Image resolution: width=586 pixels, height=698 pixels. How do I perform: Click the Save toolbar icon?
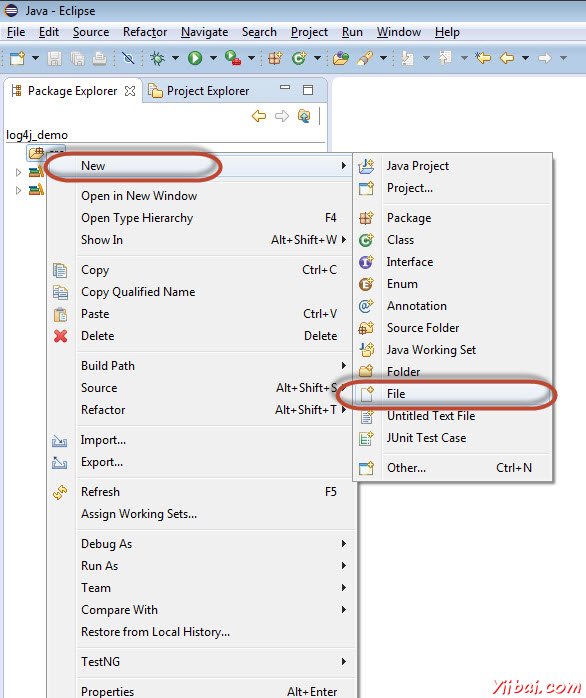(x=54, y=58)
